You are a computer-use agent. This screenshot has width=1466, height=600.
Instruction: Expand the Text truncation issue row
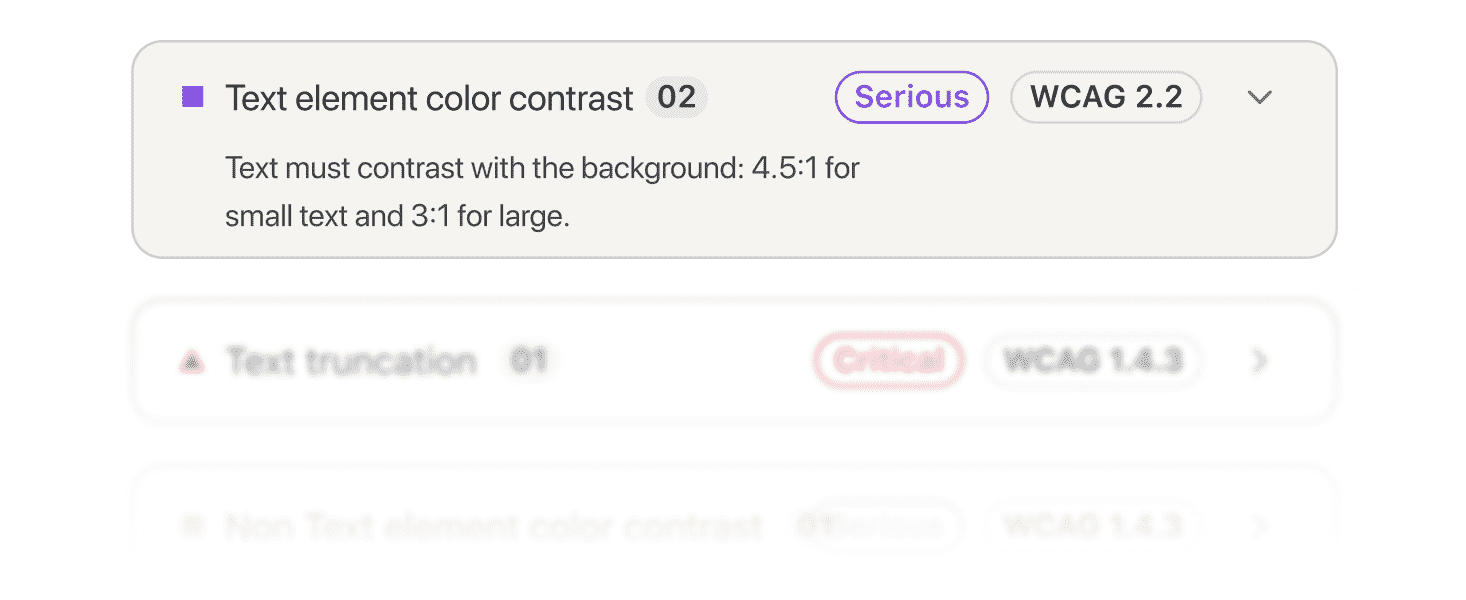[x=1259, y=361]
